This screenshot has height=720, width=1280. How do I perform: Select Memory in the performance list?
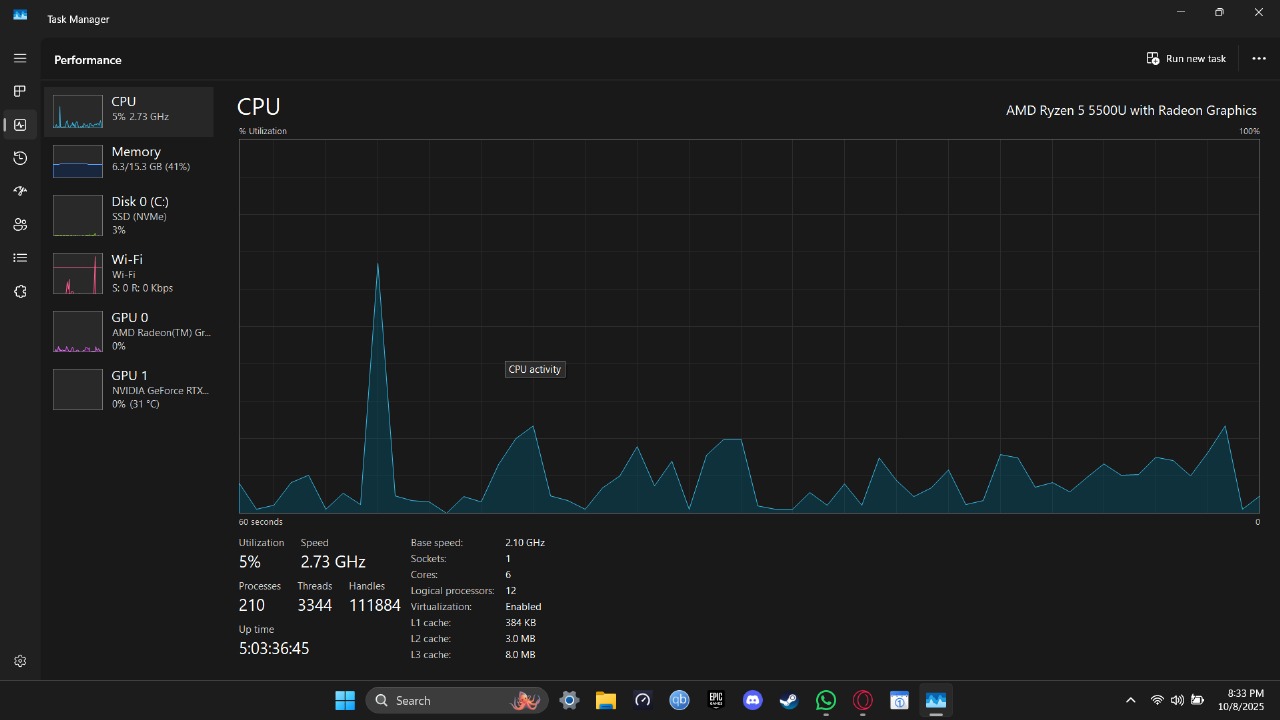click(129, 159)
